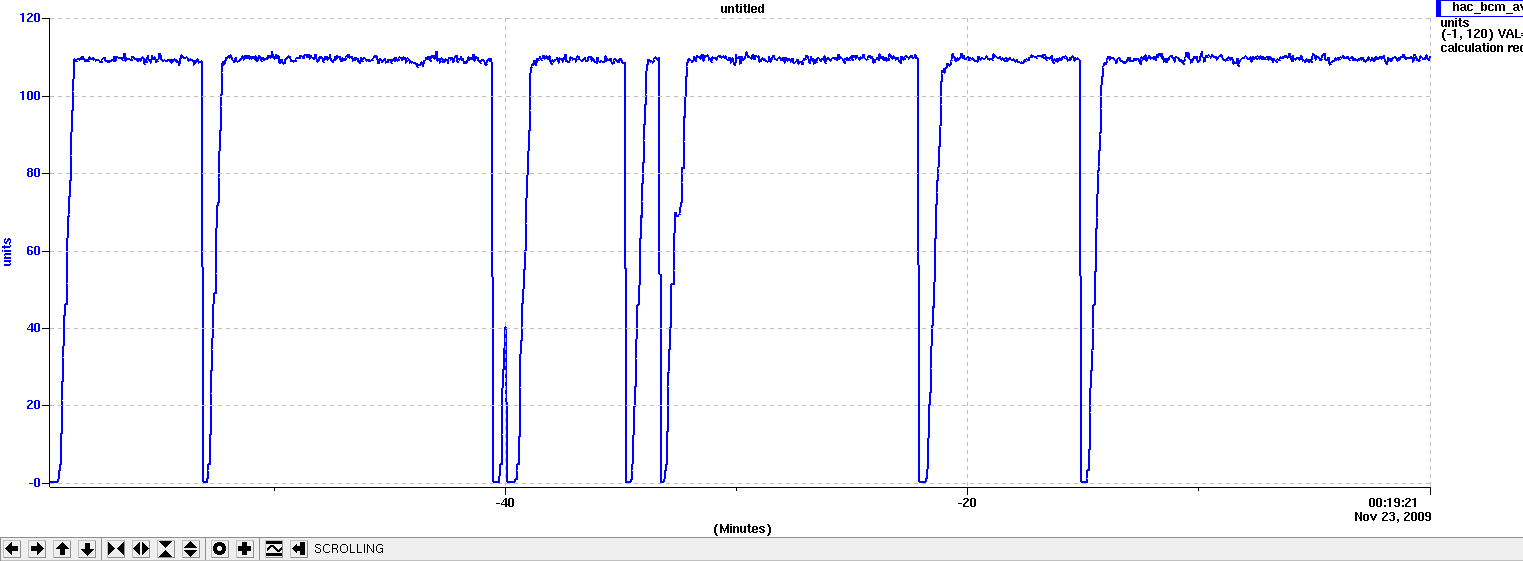Screen dimensions: 1523x561
Task: Click the plus crosshair icon
Action: (245, 549)
